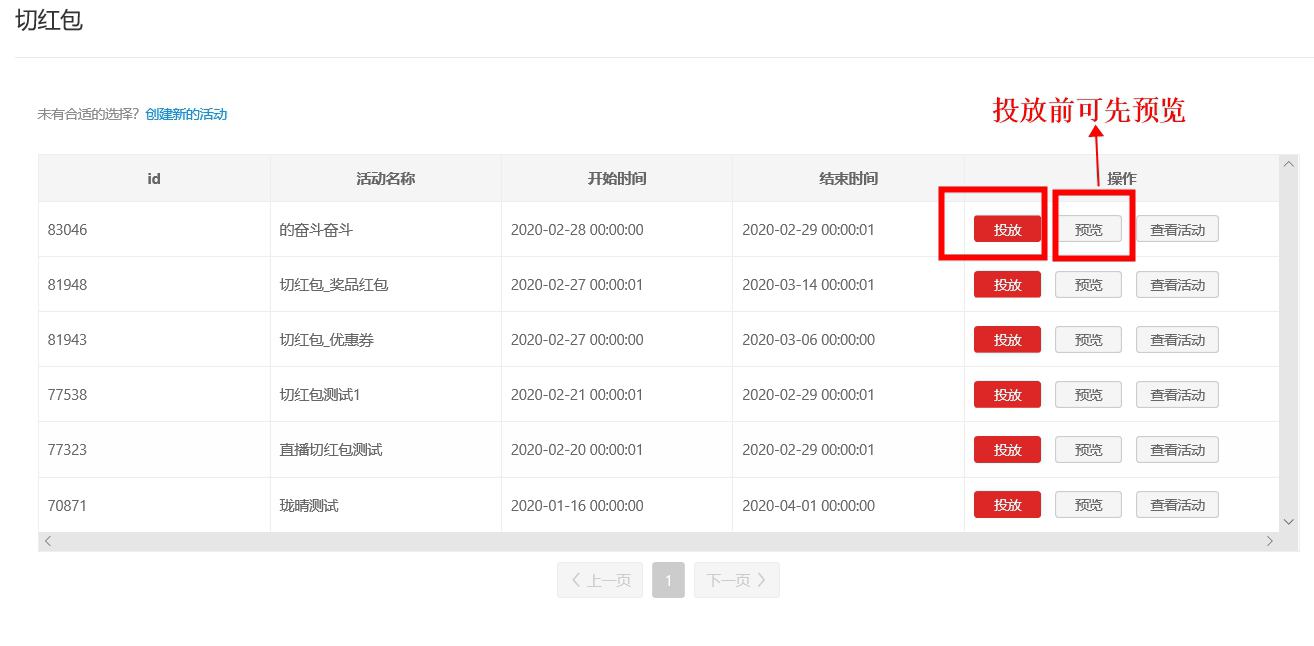View activity details for 切红包测试1
The width and height of the screenshot is (1314, 646).
(x=1176, y=395)
